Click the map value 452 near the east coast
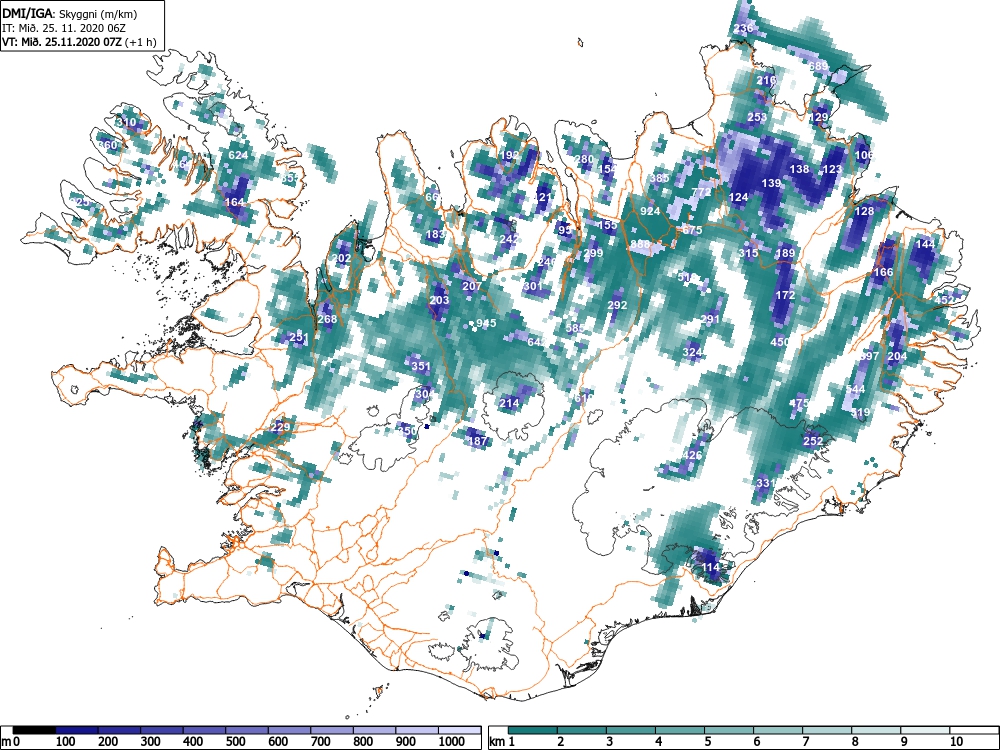 click(x=944, y=300)
